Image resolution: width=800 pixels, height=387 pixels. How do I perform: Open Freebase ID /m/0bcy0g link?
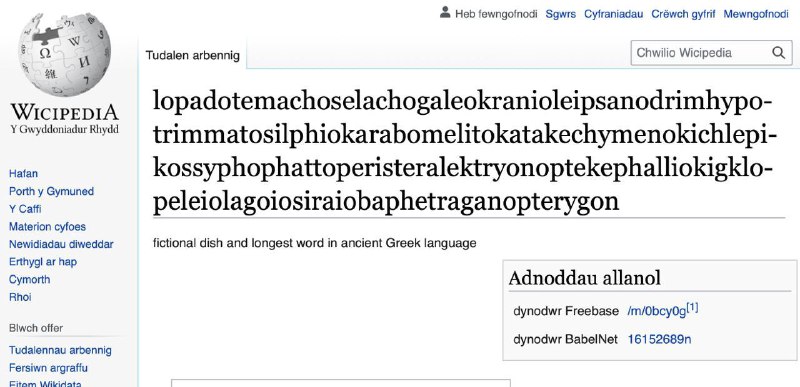(x=656, y=312)
